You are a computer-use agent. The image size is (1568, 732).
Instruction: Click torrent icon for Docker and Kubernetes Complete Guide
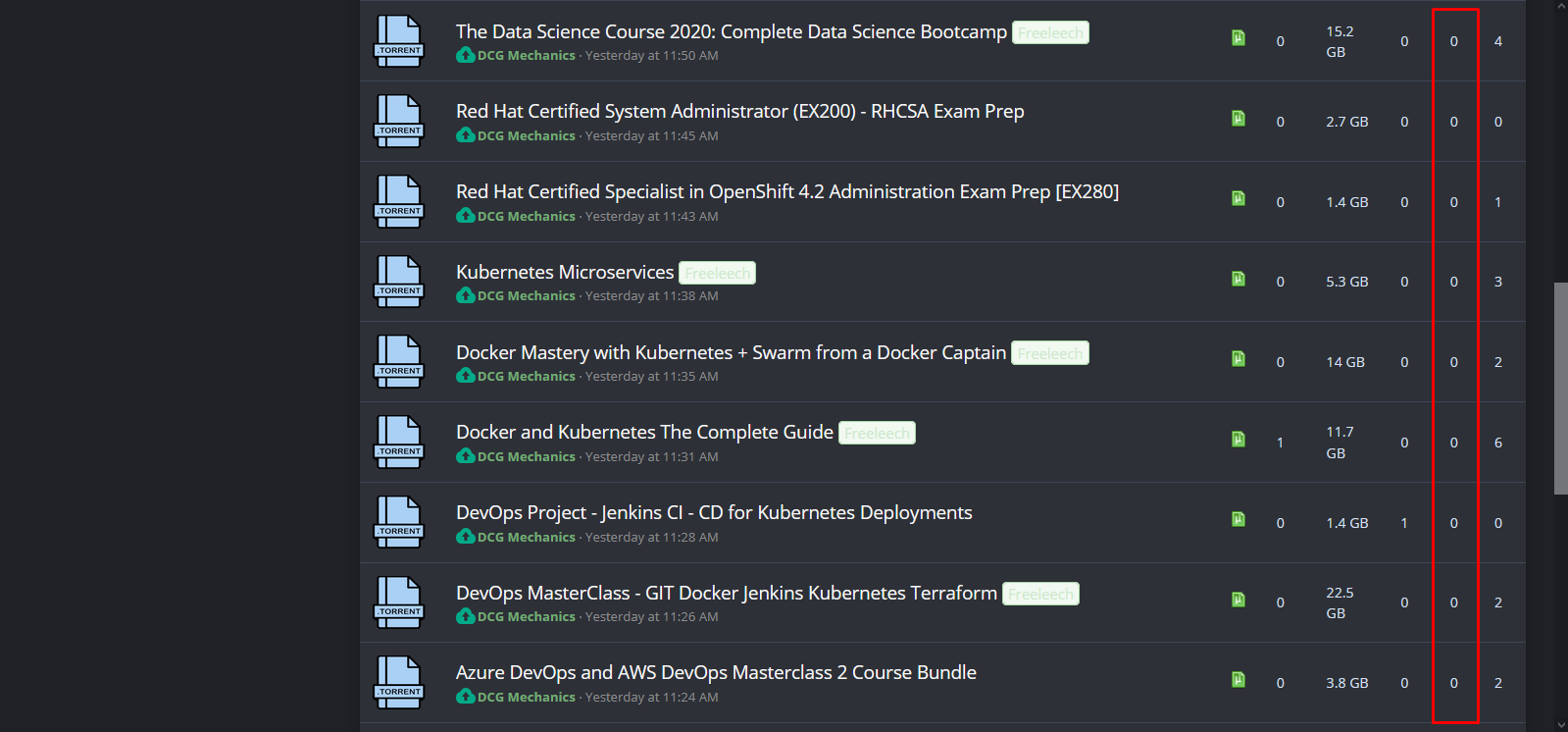tap(399, 443)
